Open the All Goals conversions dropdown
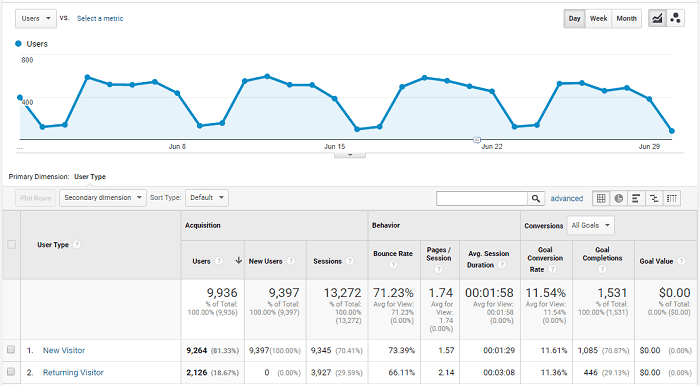700x386 pixels. tap(590, 225)
